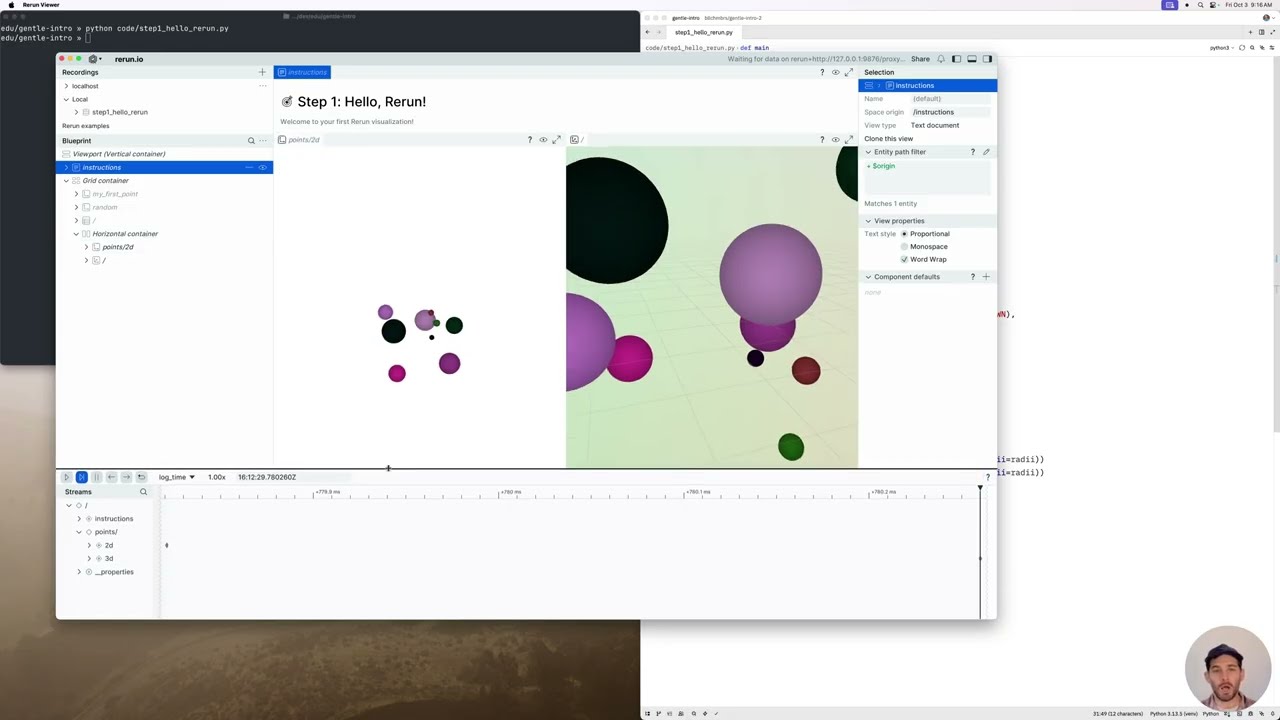The height and width of the screenshot is (720, 1280).
Task: Maximize the points/2d view
Action: [x=557, y=140]
